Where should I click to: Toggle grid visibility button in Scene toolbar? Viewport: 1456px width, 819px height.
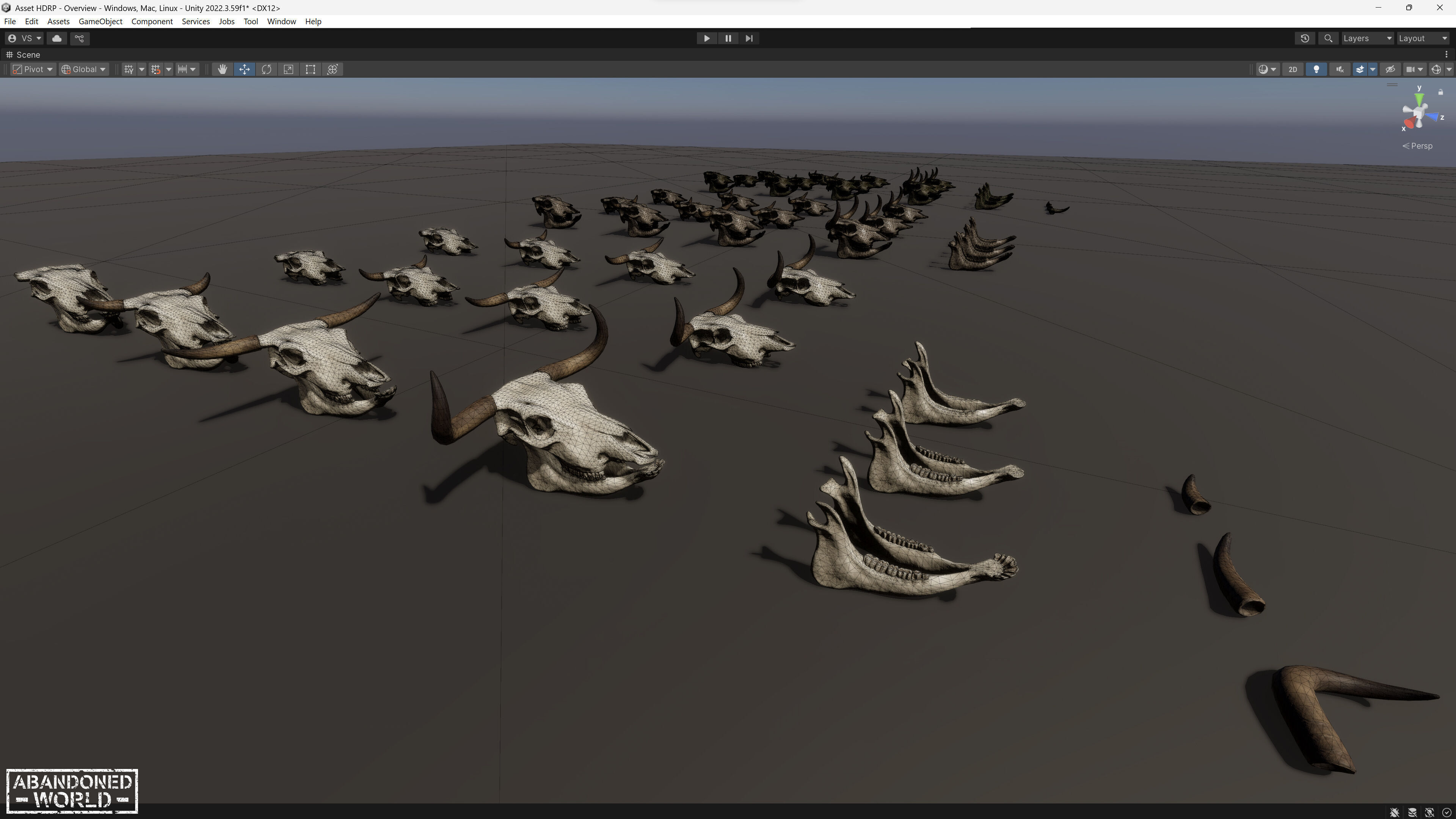tap(129, 69)
